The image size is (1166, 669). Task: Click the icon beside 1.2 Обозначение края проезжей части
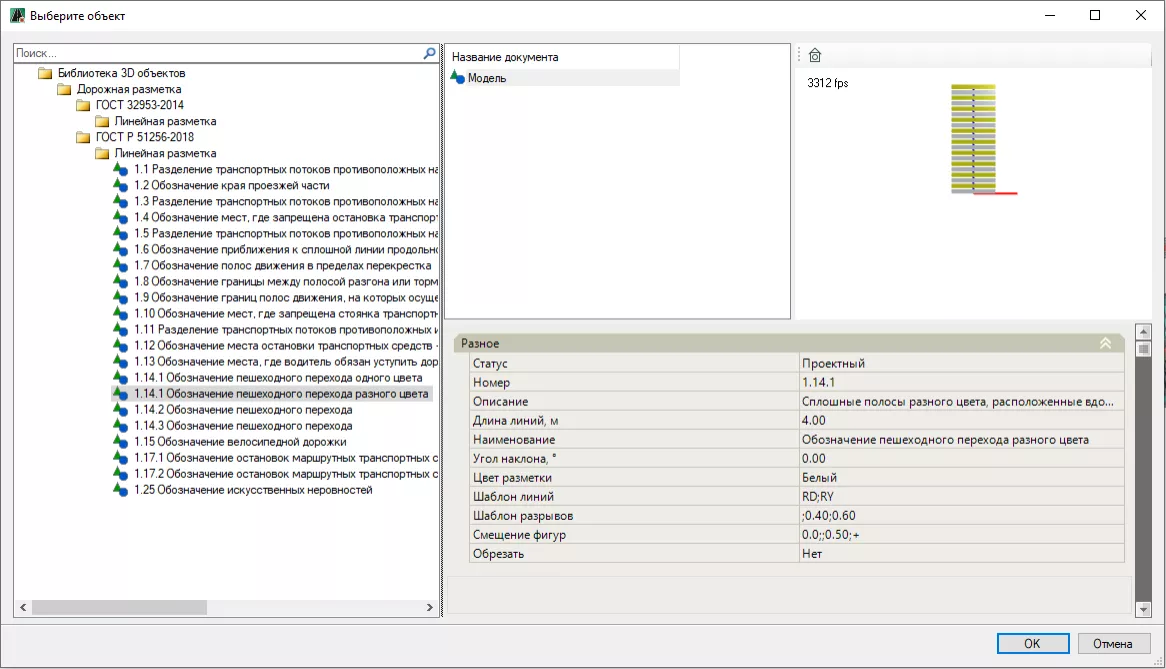click(121, 186)
